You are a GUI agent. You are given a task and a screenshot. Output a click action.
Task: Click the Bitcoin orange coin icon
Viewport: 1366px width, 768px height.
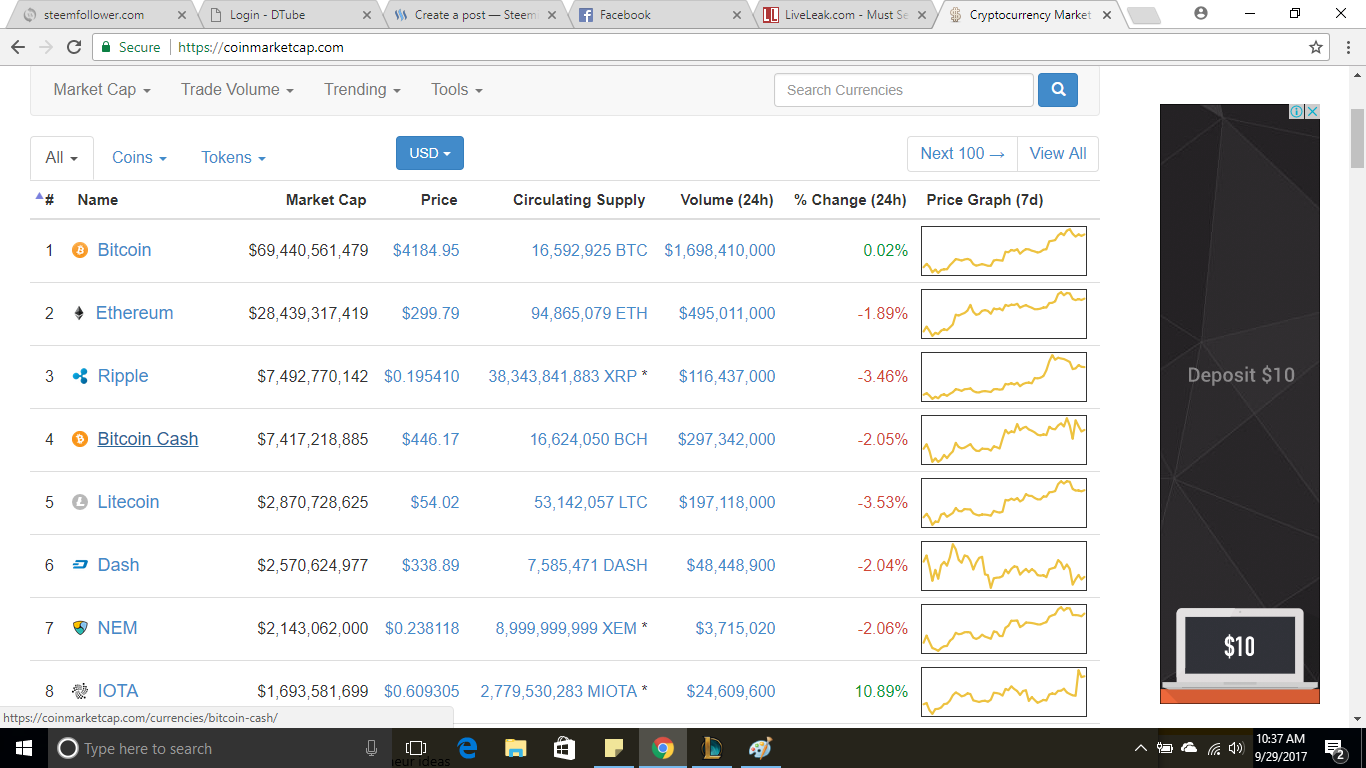pos(80,250)
